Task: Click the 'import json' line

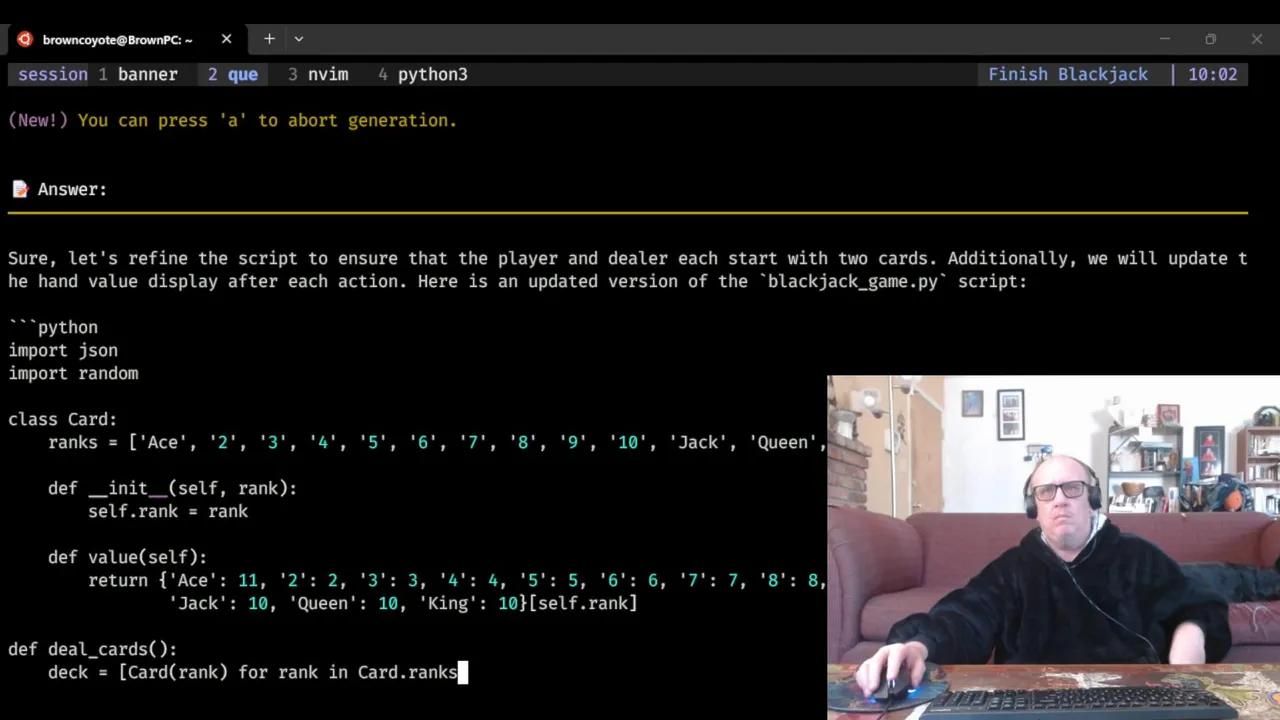Action: tap(63, 350)
